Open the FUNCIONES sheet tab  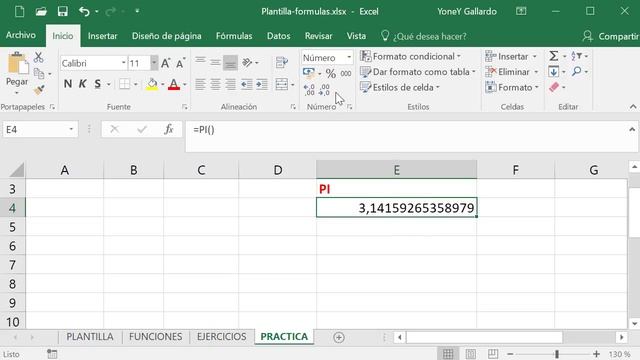click(x=156, y=337)
